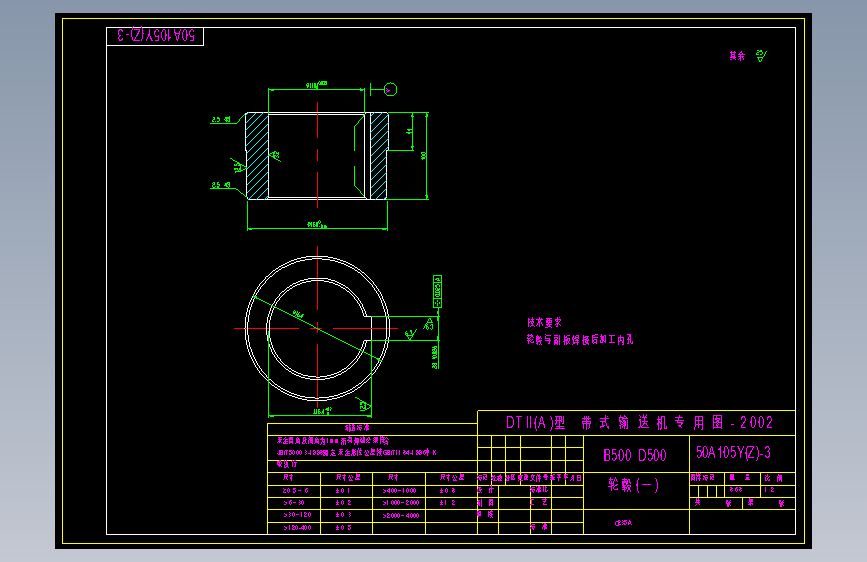Viewport: 867px width, 562px height.
Task: Click size range cell '>2000-4000'
Action: point(401,516)
